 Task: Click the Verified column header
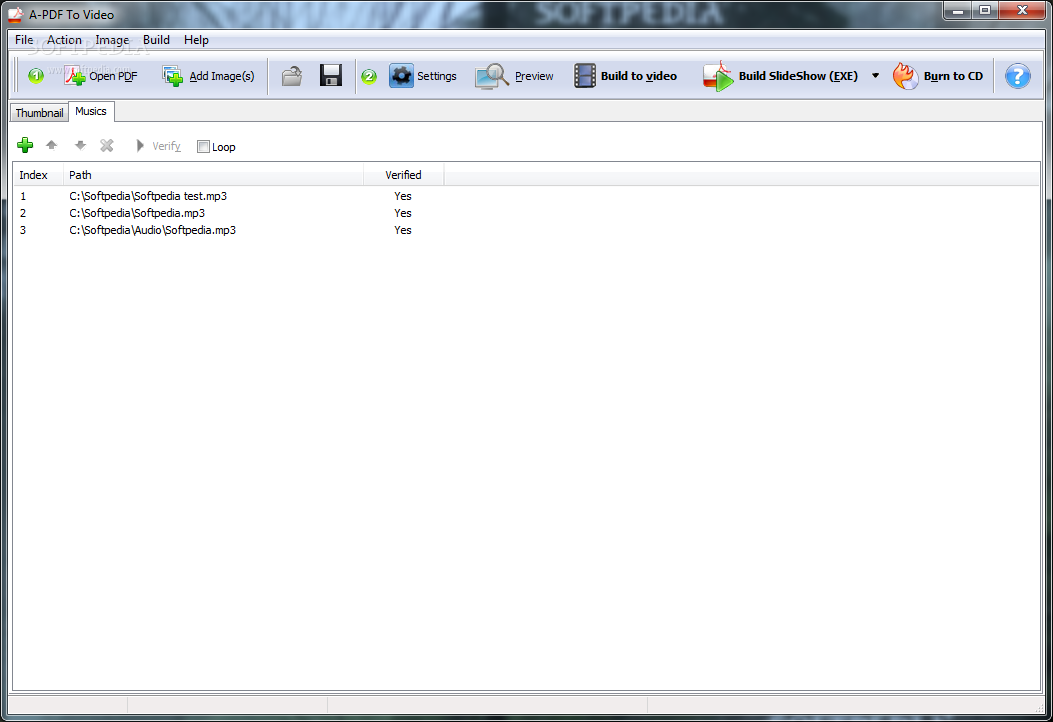pyautogui.click(x=404, y=175)
